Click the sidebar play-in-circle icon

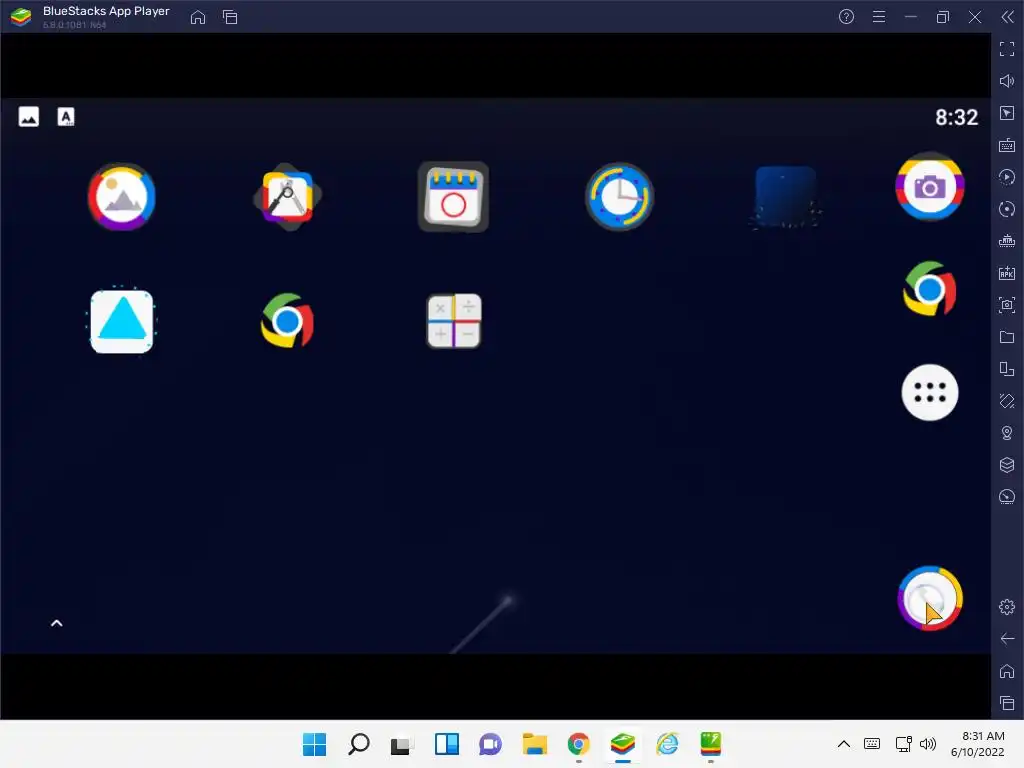point(1007,177)
